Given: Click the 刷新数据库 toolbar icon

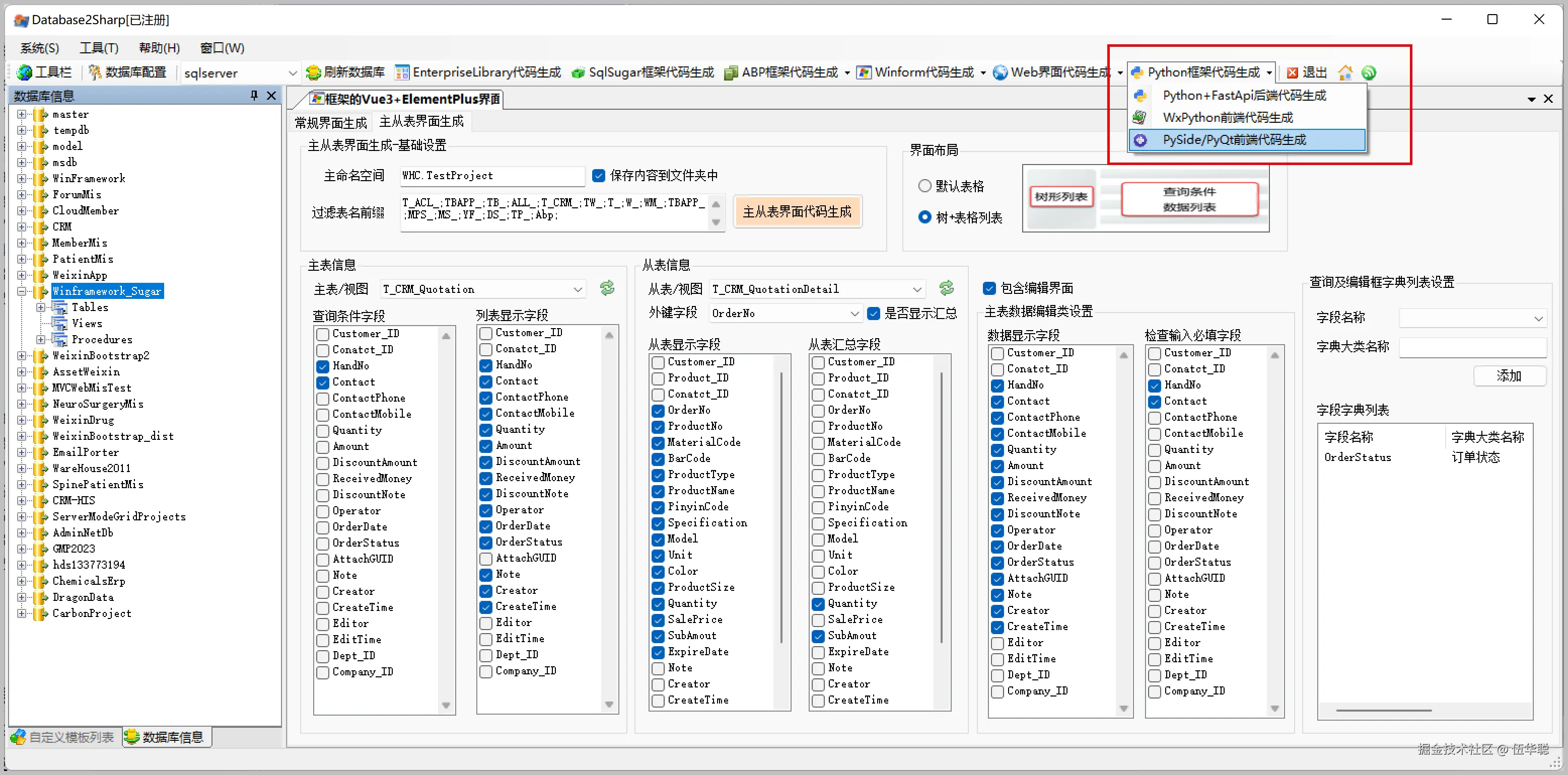Looking at the screenshot, I should tap(313, 72).
